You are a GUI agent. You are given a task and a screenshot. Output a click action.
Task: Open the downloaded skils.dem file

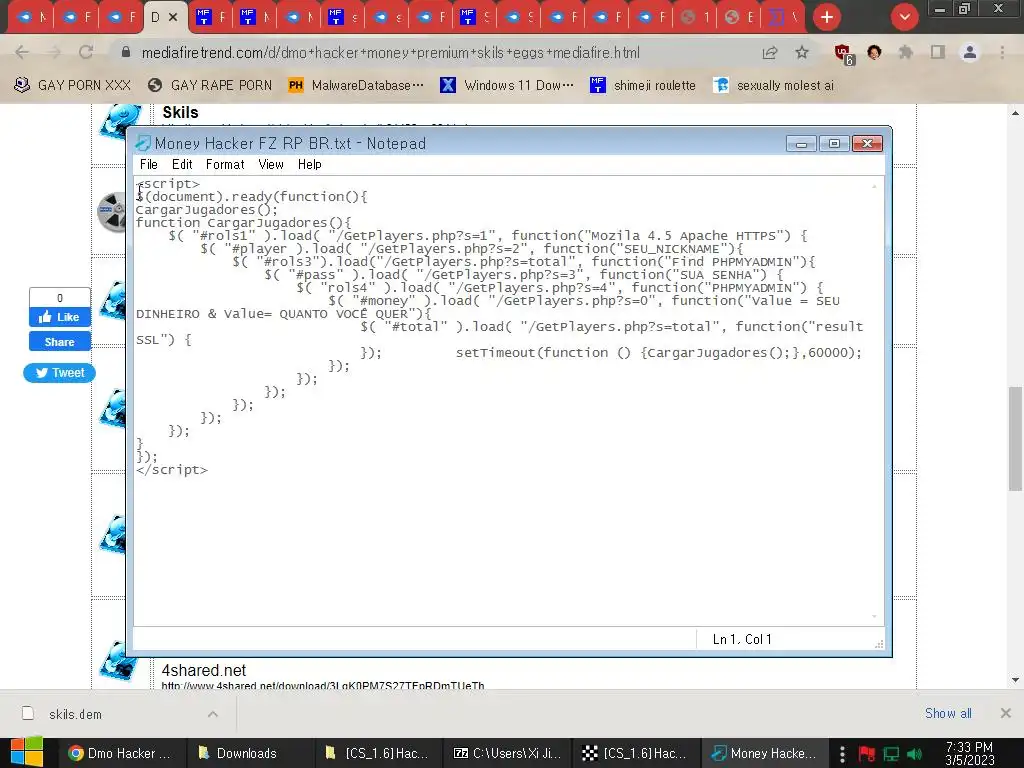point(75,714)
